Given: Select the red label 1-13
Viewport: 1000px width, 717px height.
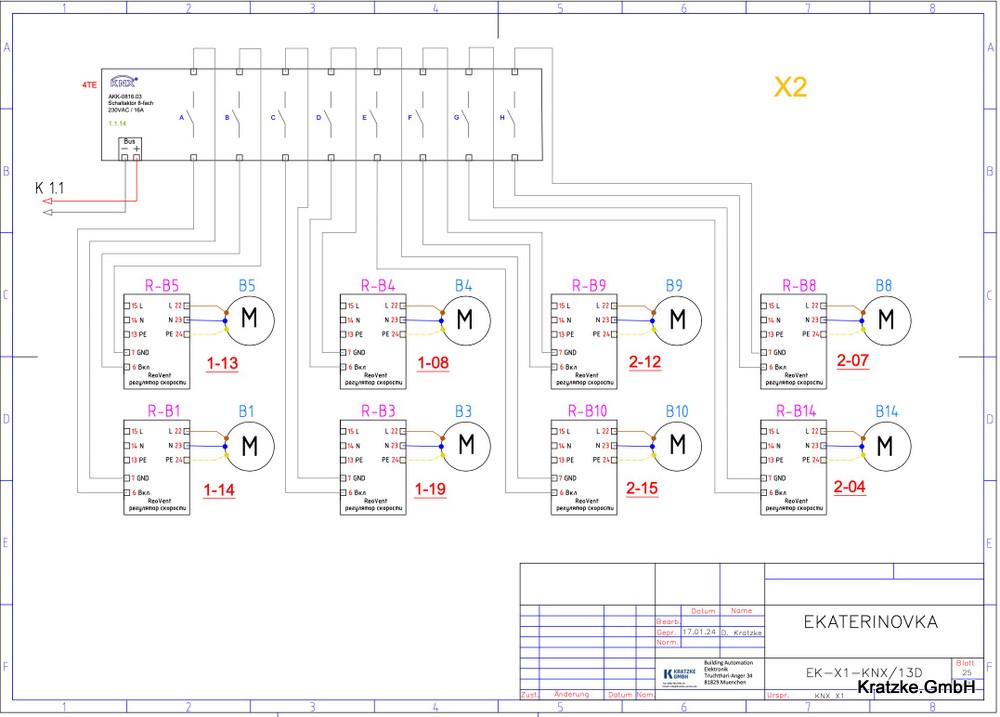Looking at the screenshot, I should click(222, 364).
